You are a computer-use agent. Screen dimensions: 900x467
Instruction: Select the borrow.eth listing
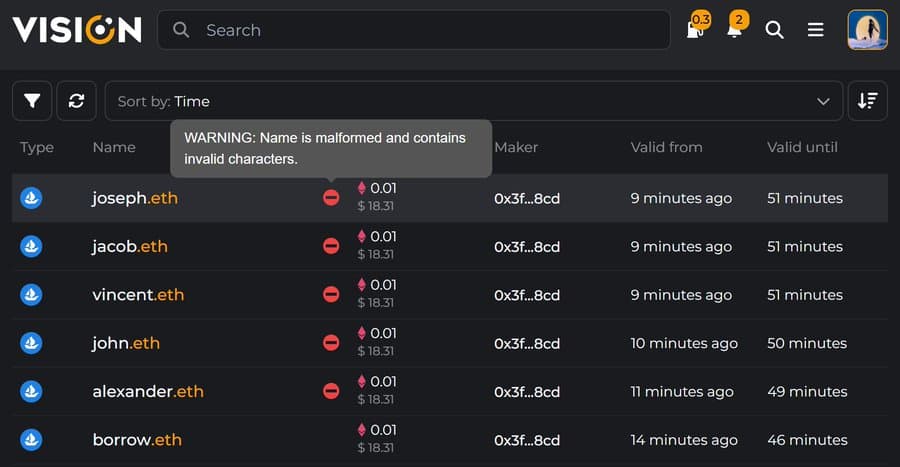point(137,440)
